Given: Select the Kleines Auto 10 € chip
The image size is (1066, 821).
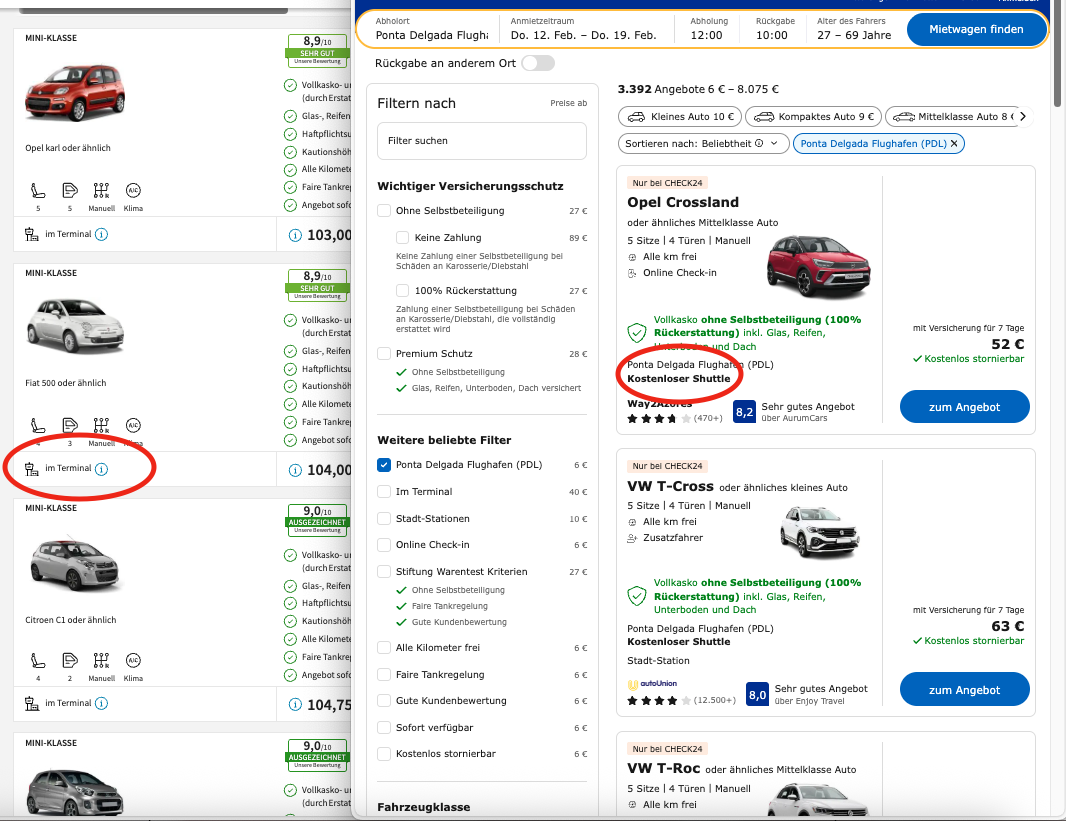Looking at the screenshot, I should [x=679, y=116].
